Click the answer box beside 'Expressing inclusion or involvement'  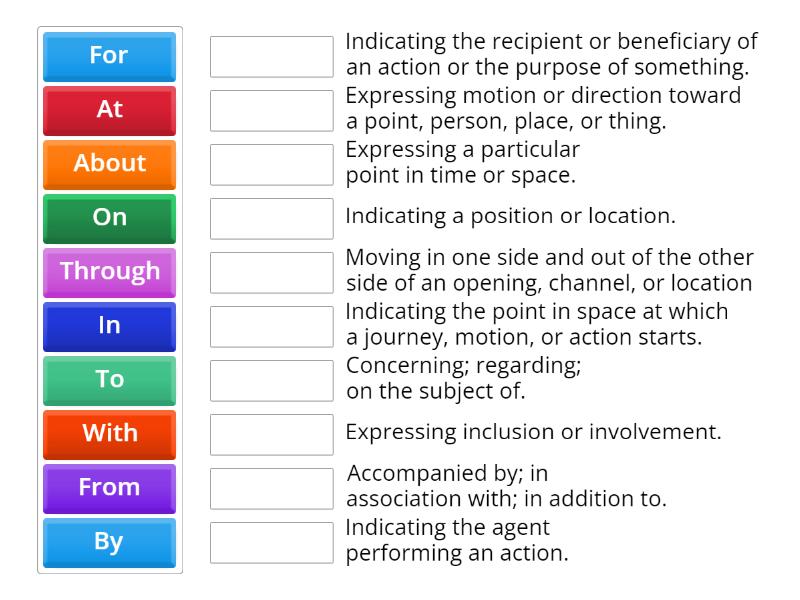pyautogui.click(x=272, y=434)
